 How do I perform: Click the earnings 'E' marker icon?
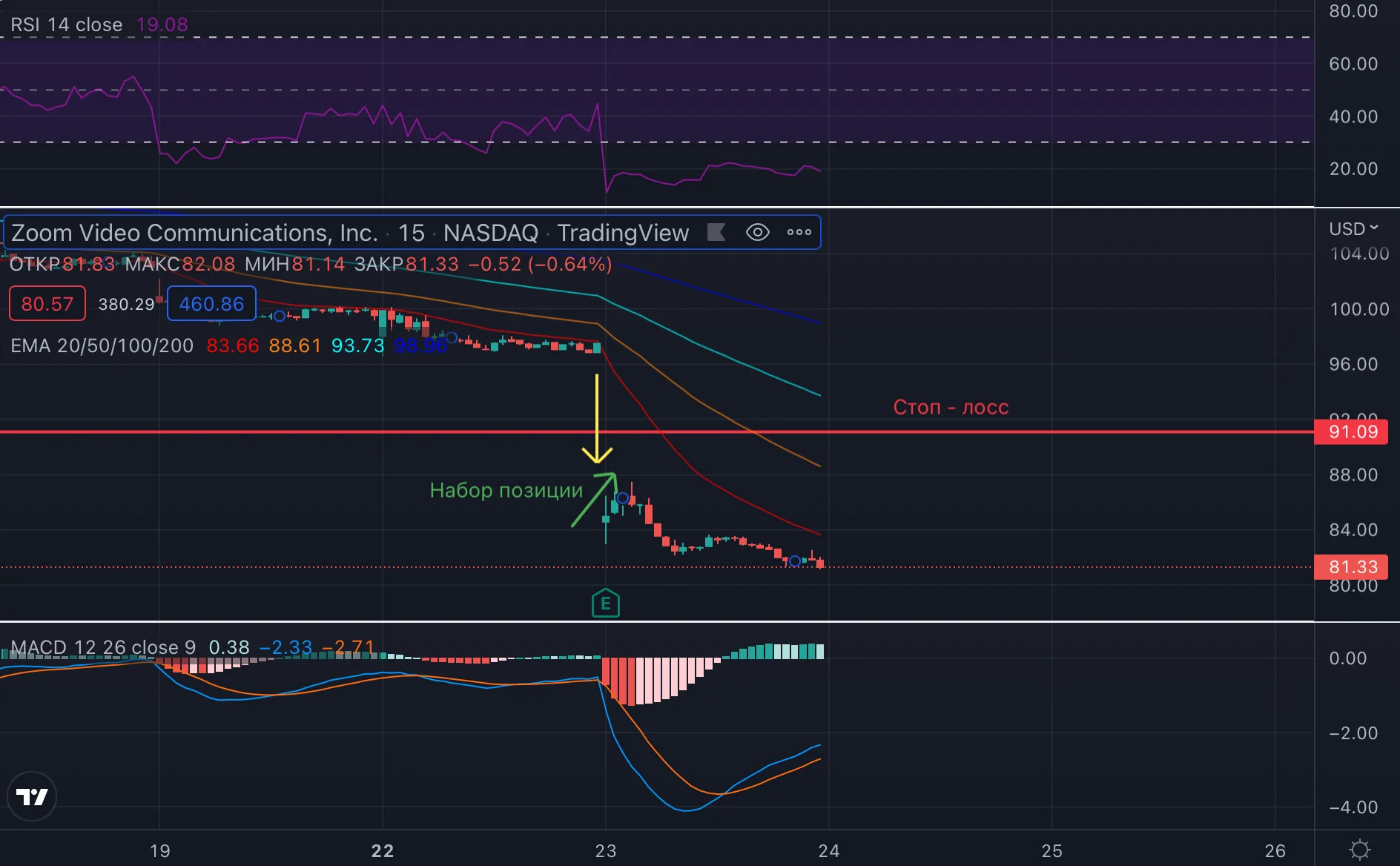coord(606,603)
